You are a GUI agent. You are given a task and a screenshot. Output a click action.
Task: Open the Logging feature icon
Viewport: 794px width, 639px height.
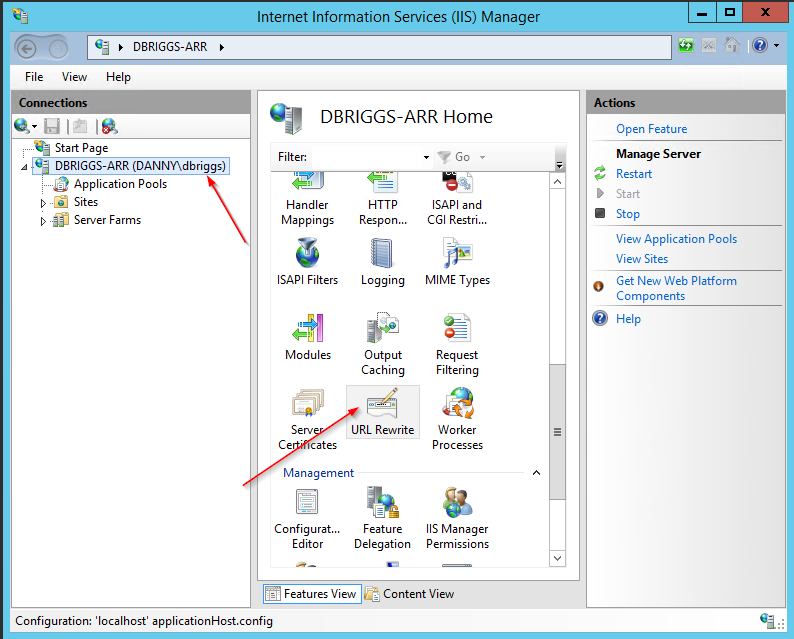point(382,263)
